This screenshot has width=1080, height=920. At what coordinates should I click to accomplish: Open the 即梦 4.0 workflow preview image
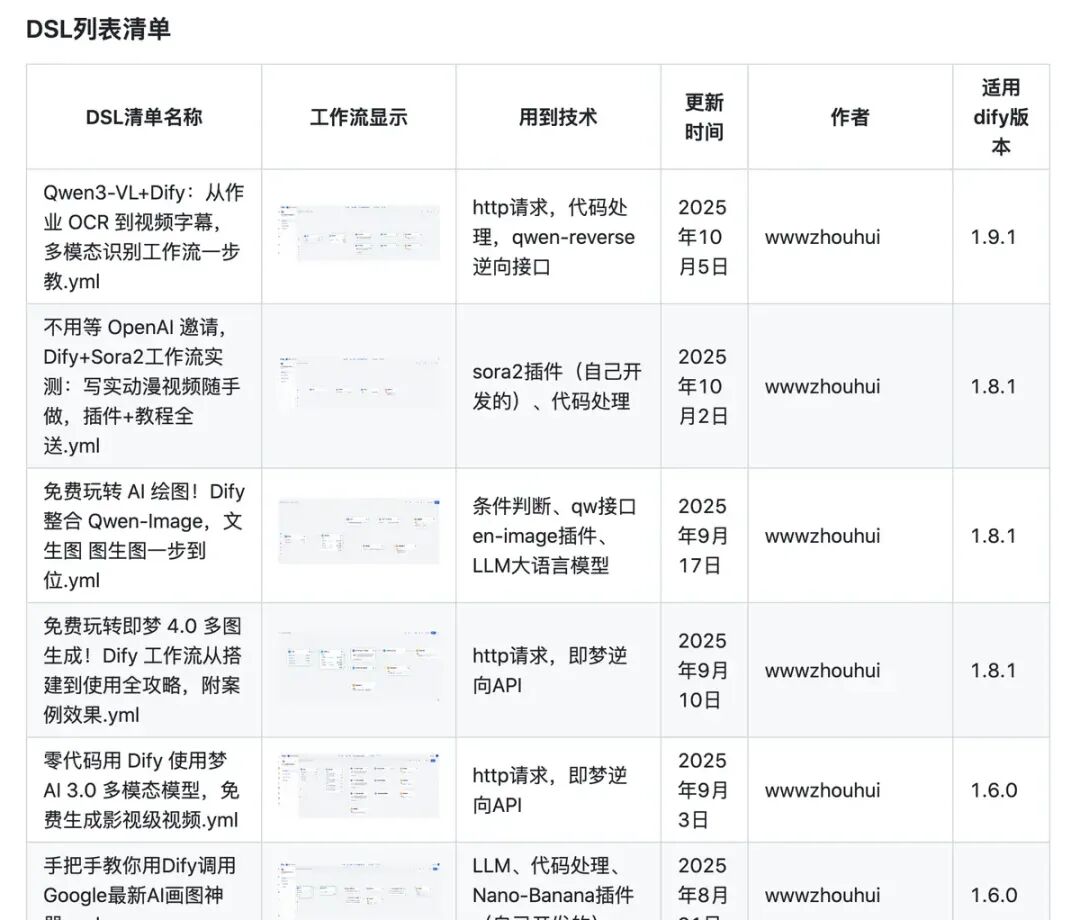click(358, 662)
